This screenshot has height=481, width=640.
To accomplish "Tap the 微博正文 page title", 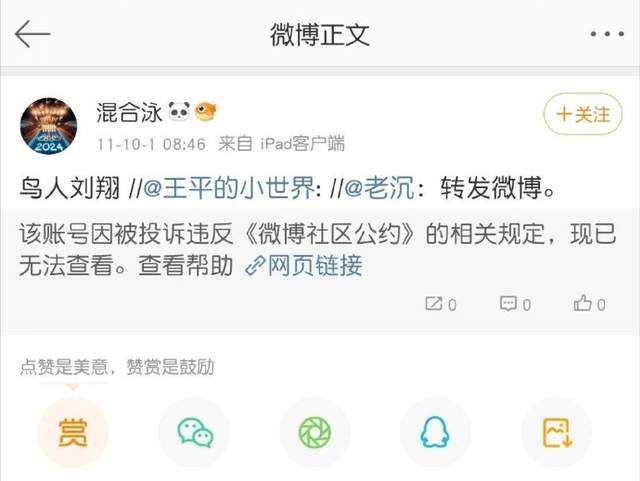I will point(320,34).
